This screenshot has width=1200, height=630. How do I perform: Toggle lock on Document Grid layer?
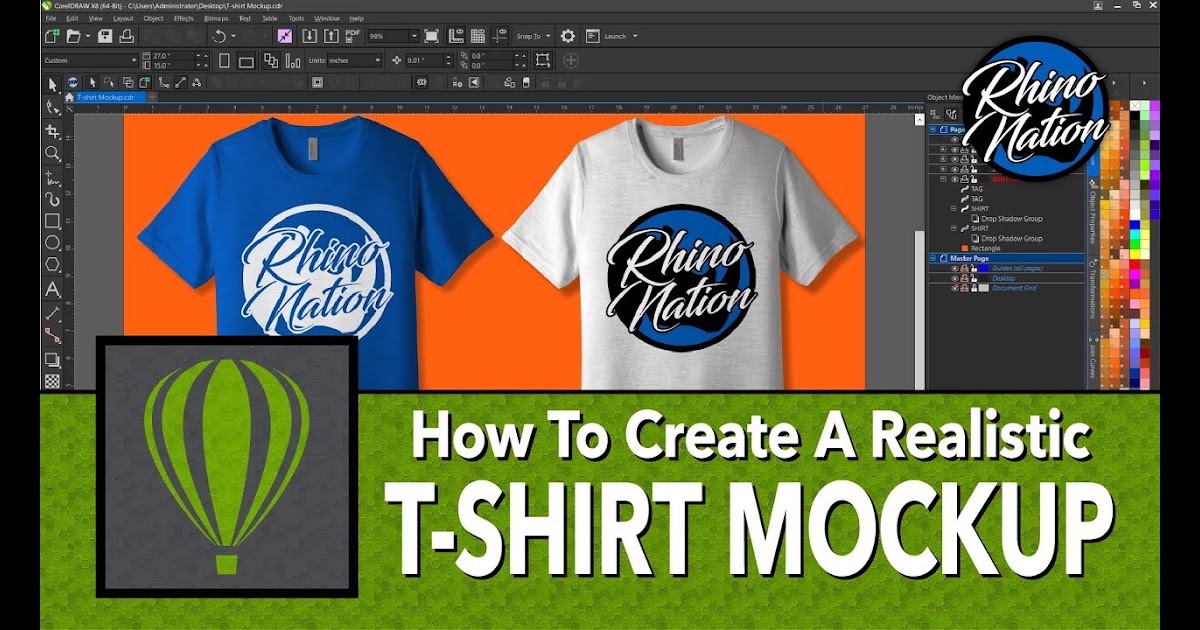[x=972, y=288]
